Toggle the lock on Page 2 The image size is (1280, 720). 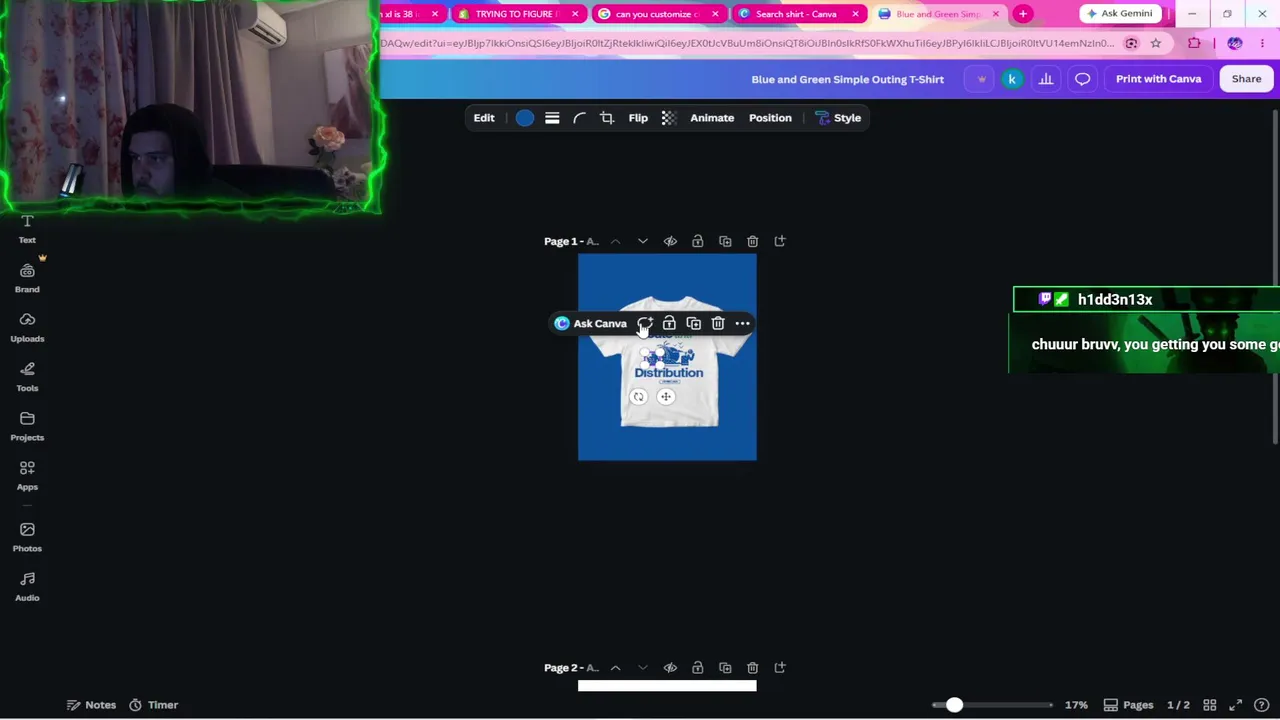pos(698,668)
